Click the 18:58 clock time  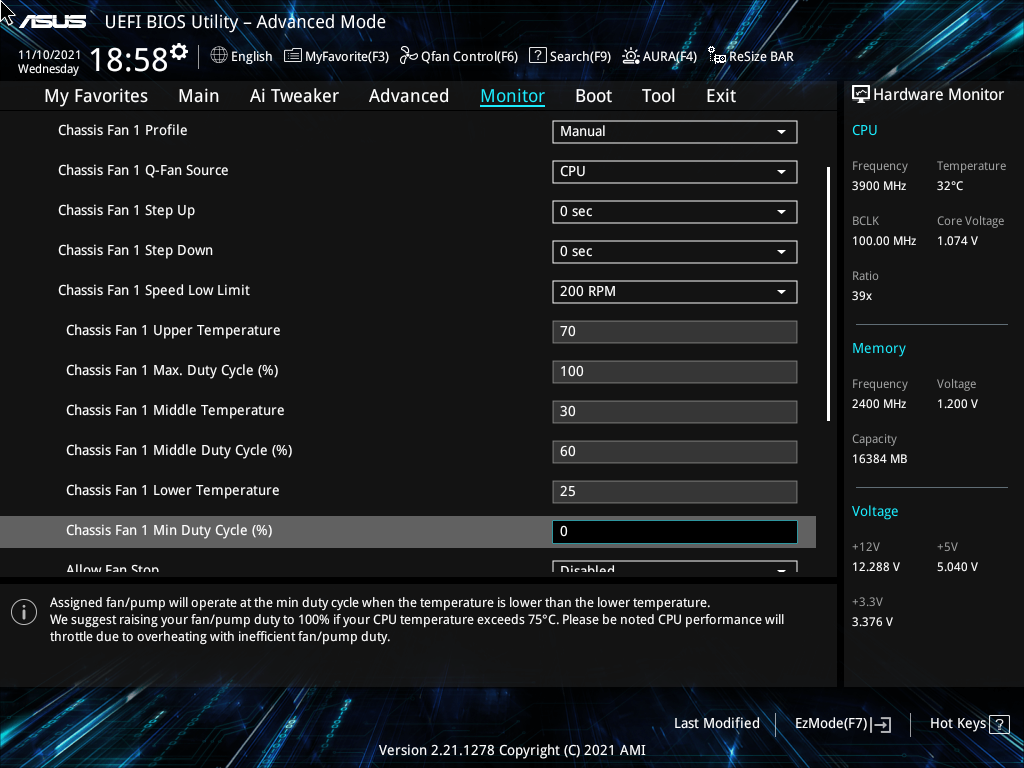(x=129, y=59)
